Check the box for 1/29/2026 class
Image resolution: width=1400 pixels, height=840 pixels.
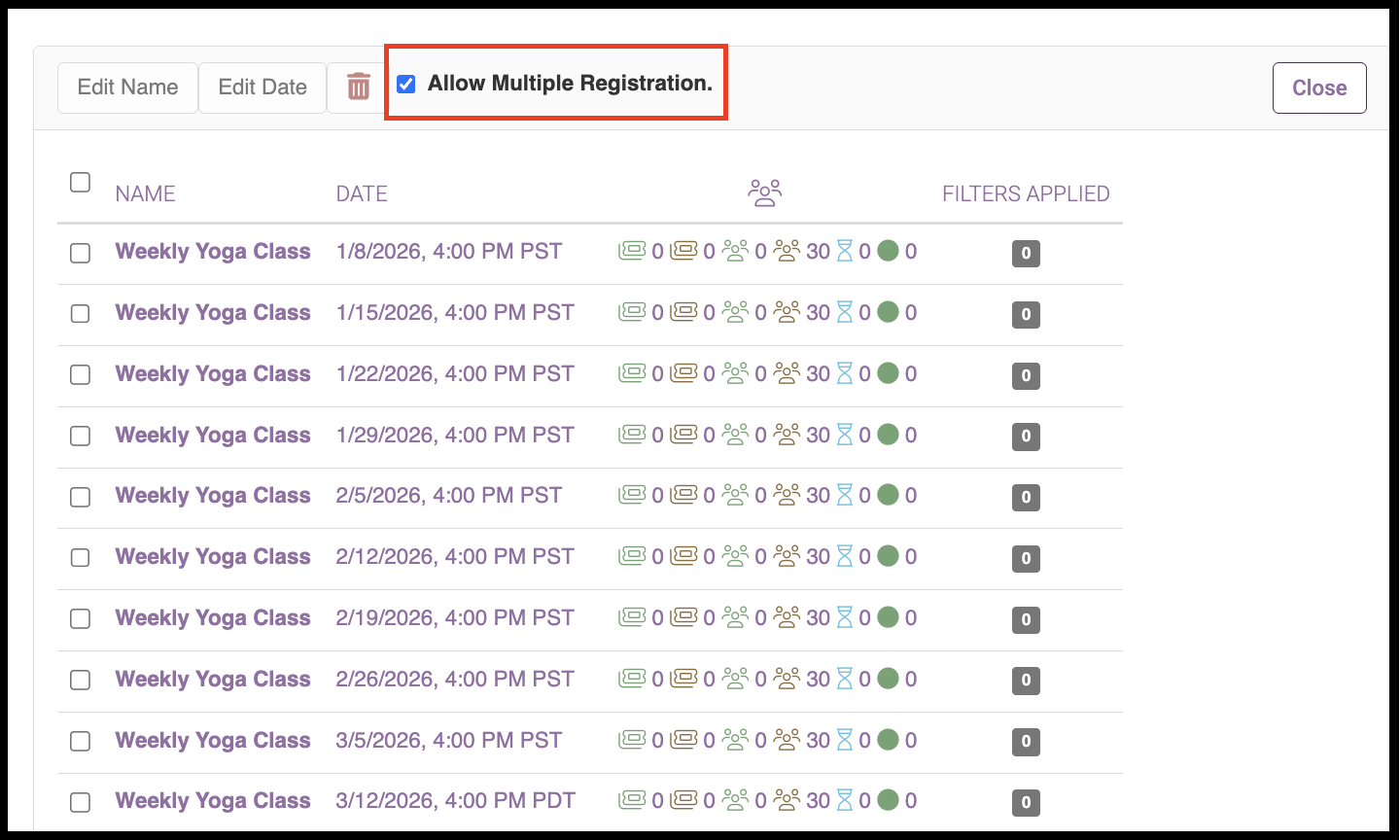[81, 436]
